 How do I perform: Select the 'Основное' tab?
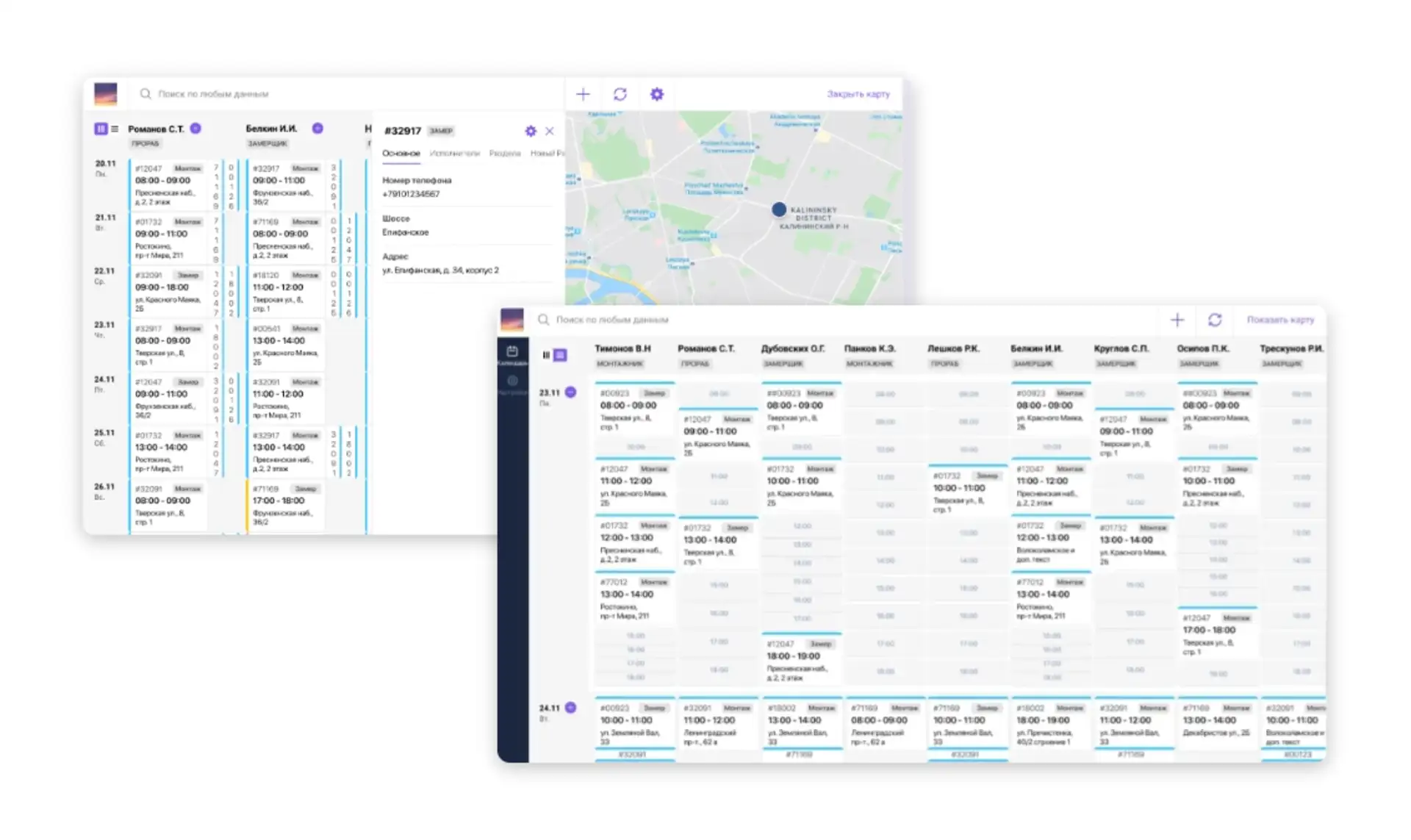tap(401, 154)
